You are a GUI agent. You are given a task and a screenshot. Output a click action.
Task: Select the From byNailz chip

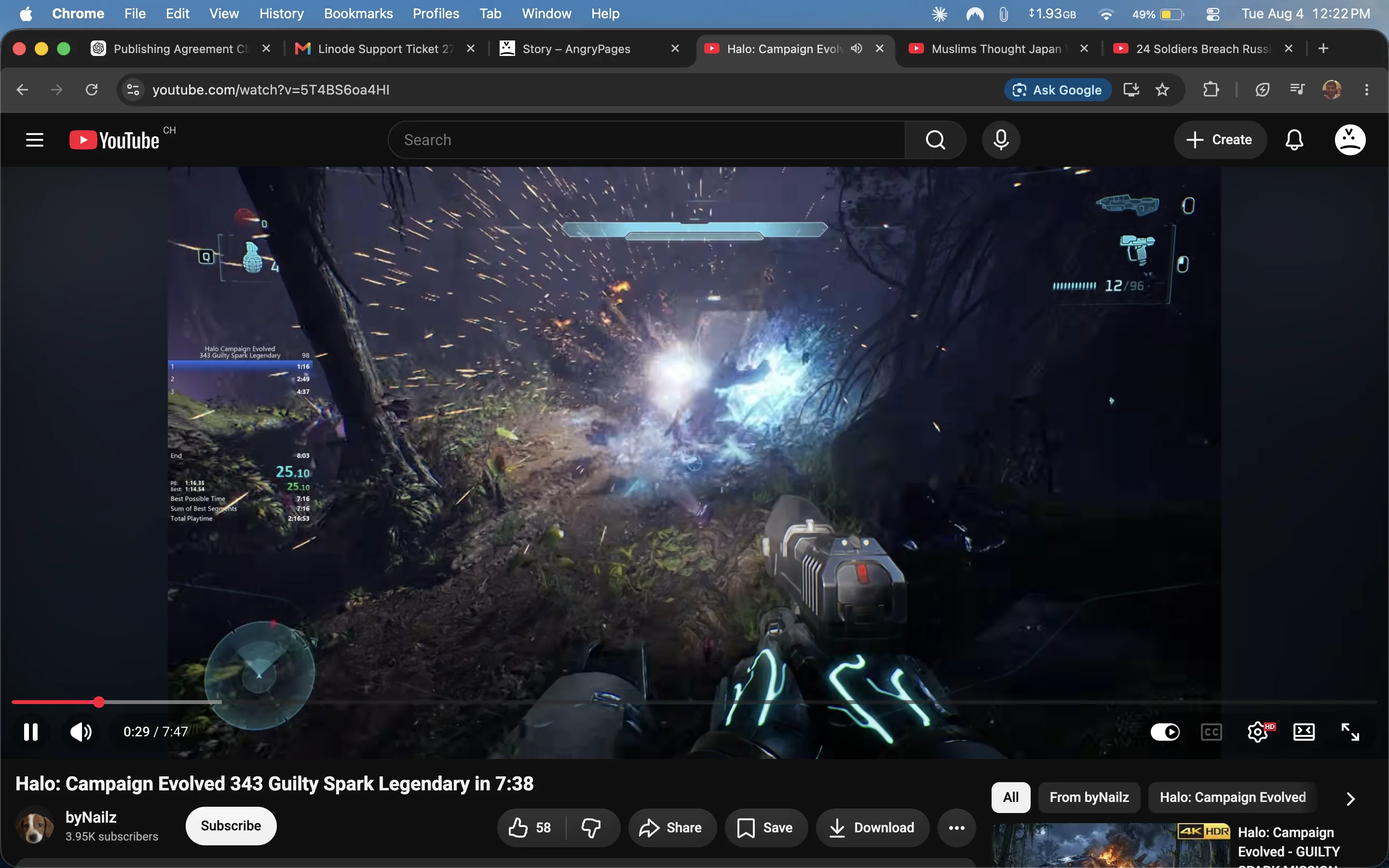pyautogui.click(x=1089, y=797)
